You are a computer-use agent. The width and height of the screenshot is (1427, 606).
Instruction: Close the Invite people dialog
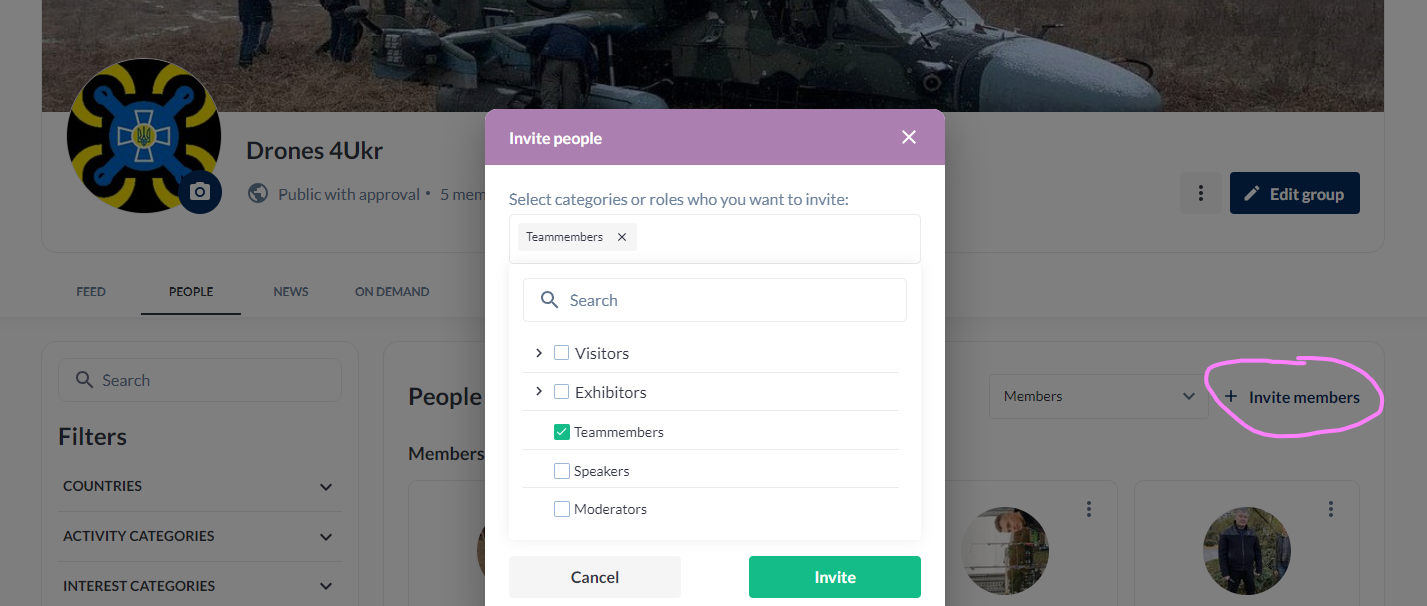point(908,137)
